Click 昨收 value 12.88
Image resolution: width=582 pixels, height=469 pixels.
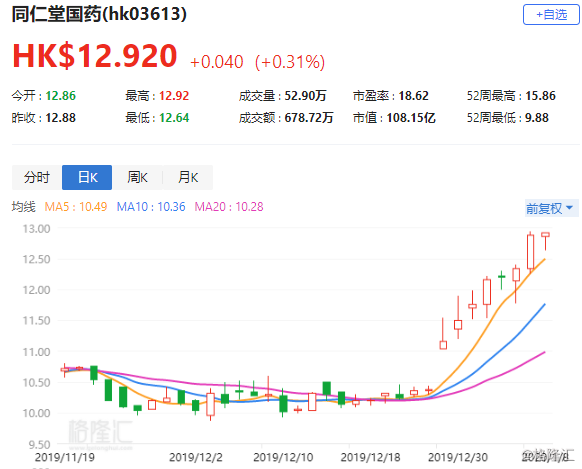[x=61, y=118]
